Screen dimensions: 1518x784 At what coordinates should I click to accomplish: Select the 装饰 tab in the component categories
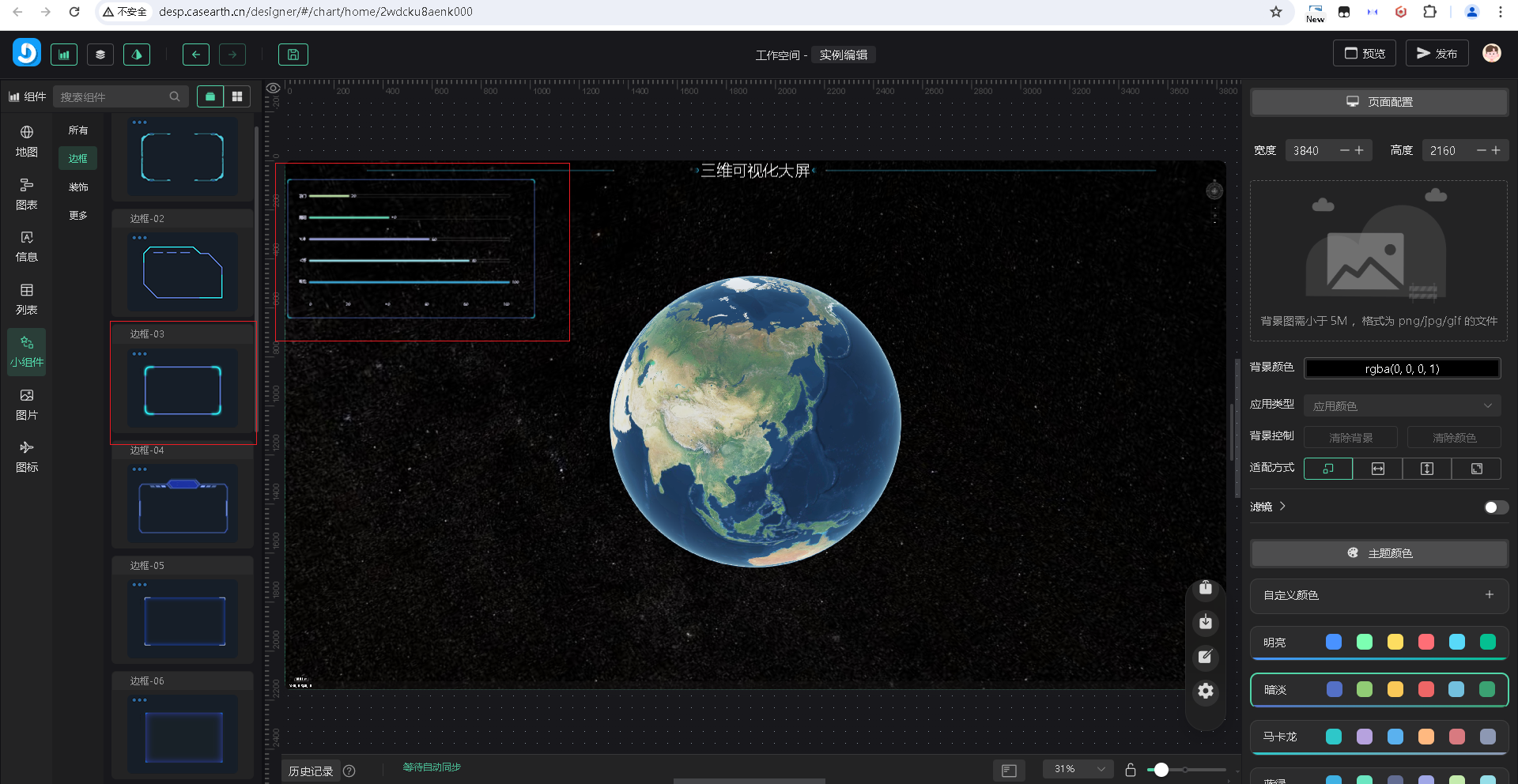[x=78, y=187]
